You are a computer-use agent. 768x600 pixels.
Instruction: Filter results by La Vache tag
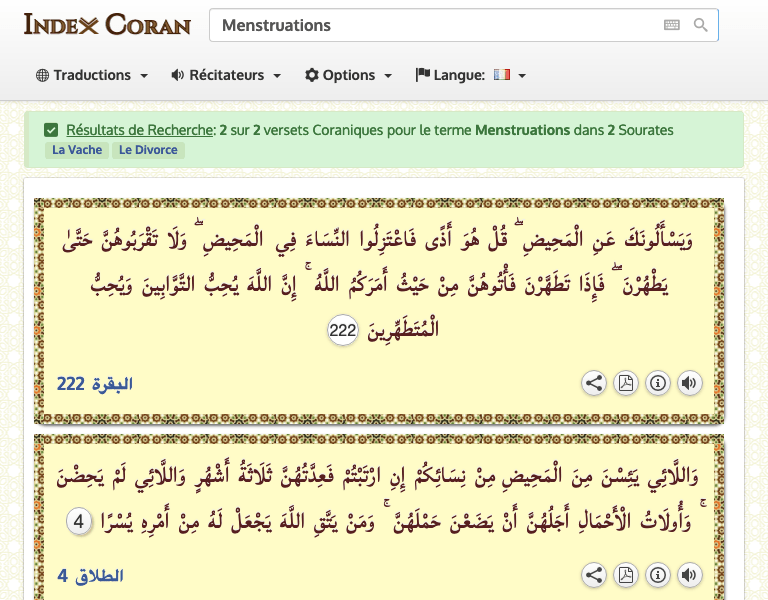pos(77,150)
